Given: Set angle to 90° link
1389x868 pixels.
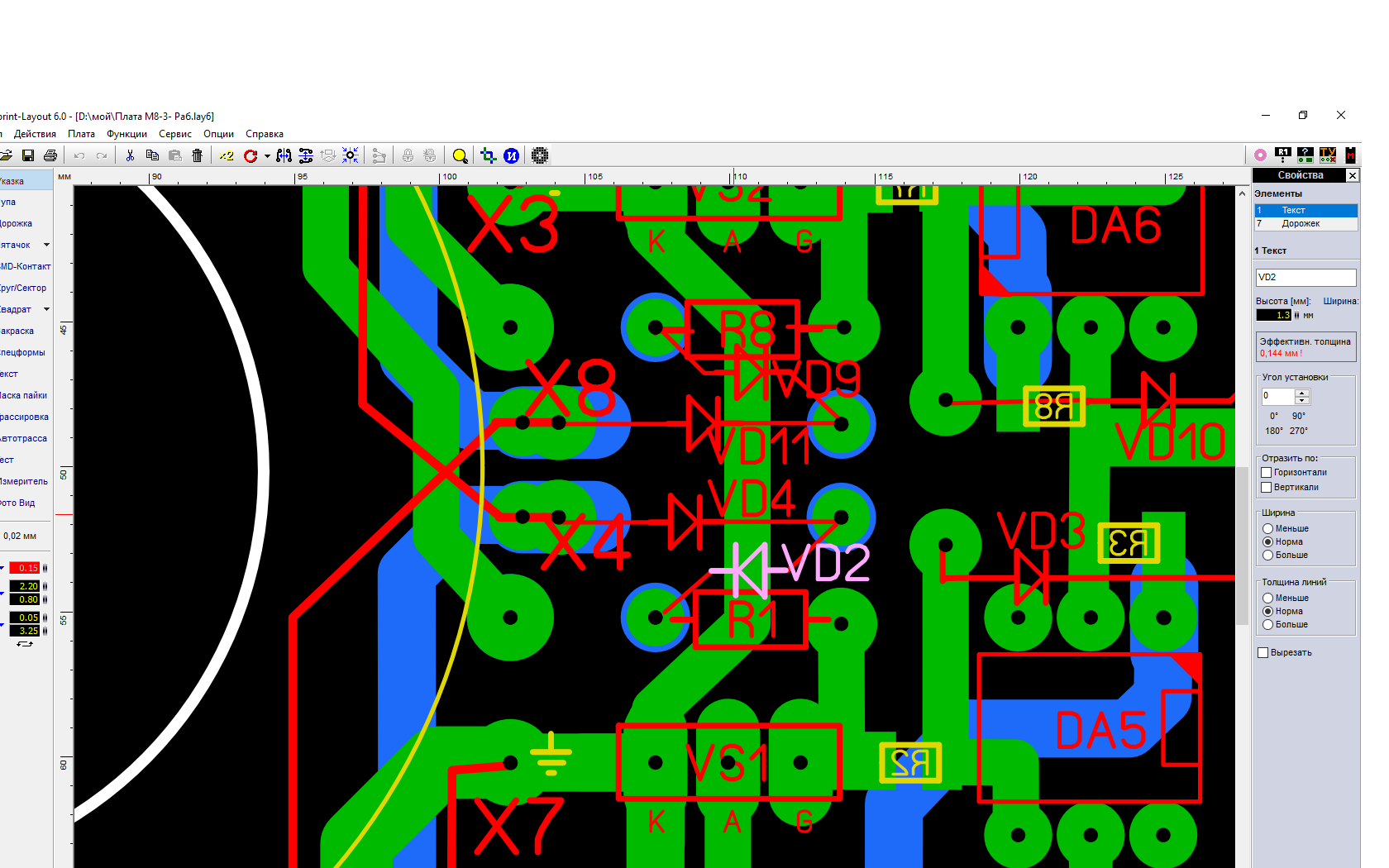Looking at the screenshot, I should pyautogui.click(x=1298, y=416).
